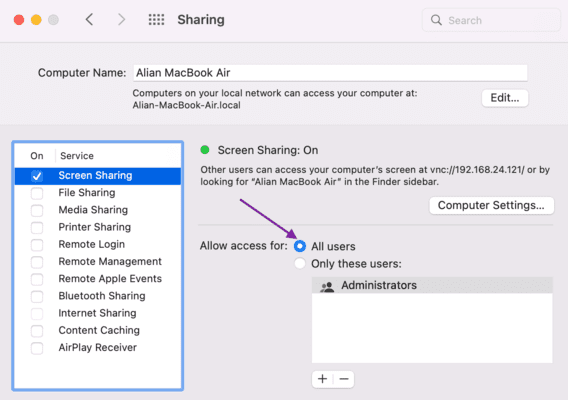Go back with the left chevron
Screen dimensions: 568x400
click(x=89, y=20)
